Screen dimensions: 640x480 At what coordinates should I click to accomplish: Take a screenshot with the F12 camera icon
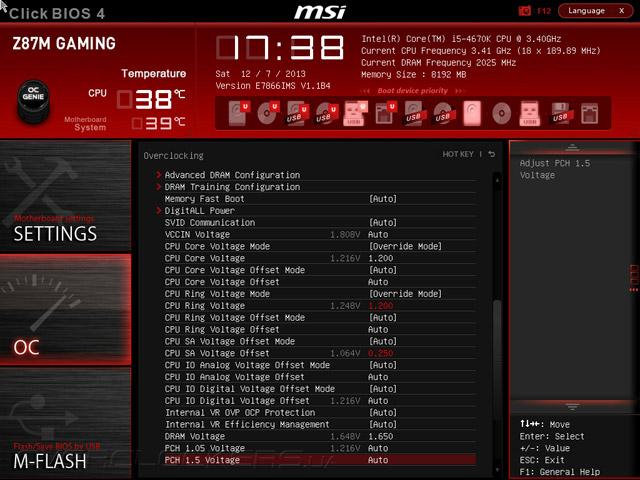[x=524, y=11]
